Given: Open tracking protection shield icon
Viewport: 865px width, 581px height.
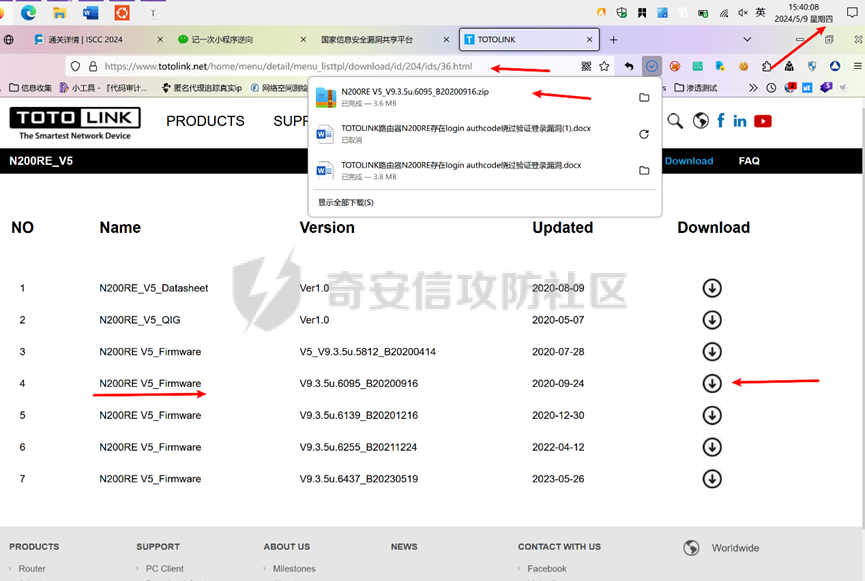Looking at the screenshot, I should click(76, 66).
